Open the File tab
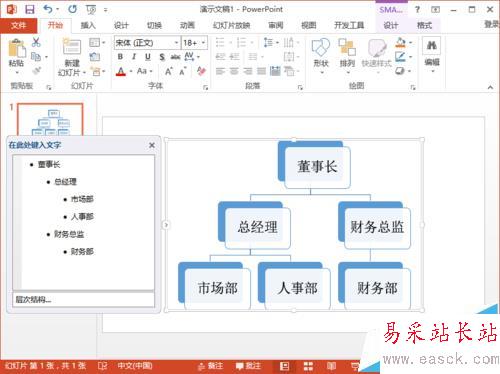Screen dimensions: 500x374 pyautogui.click(x=19, y=25)
